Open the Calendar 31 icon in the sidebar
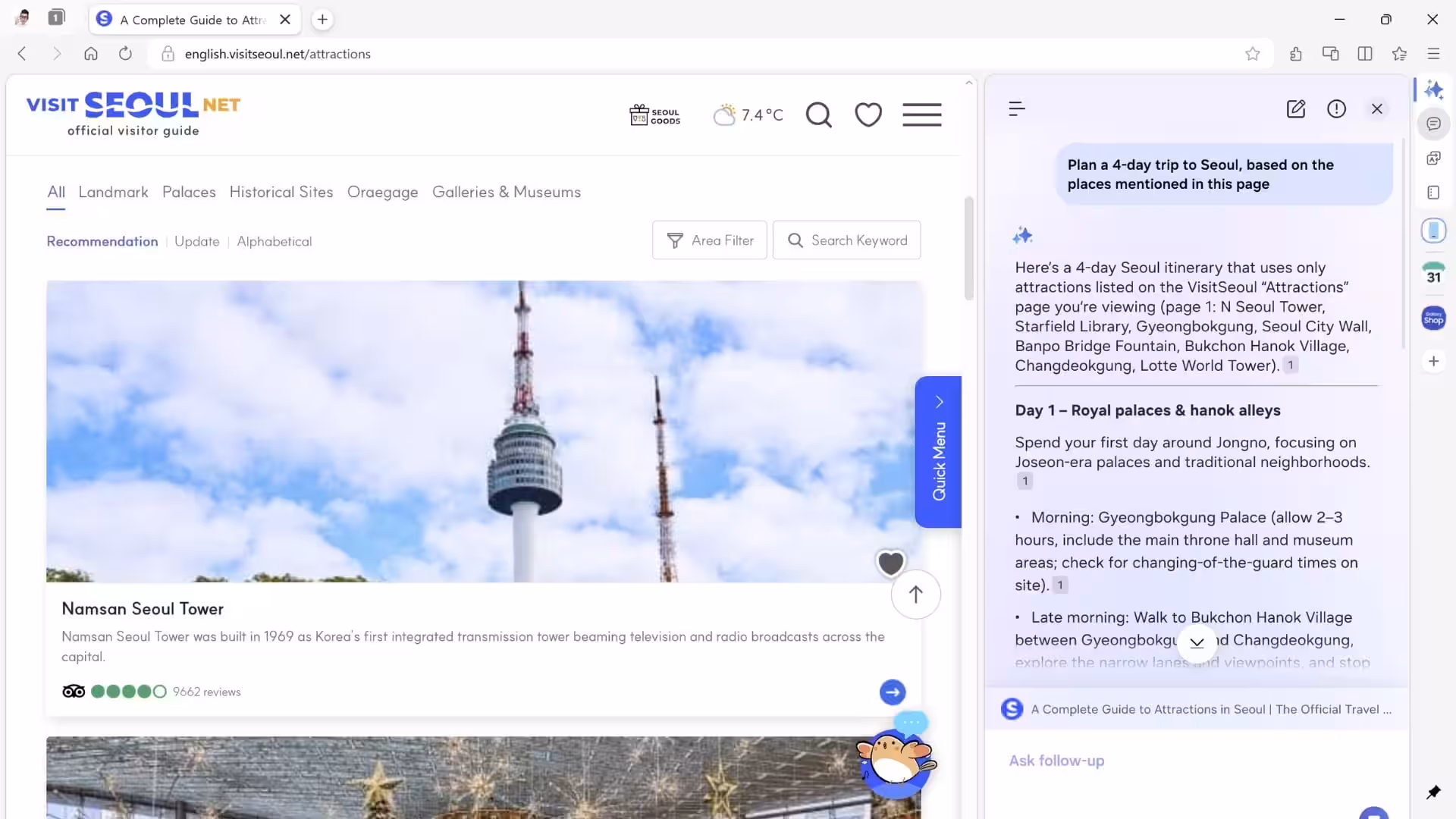Viewport: 1456px width, 819px height. (1434, 275)
